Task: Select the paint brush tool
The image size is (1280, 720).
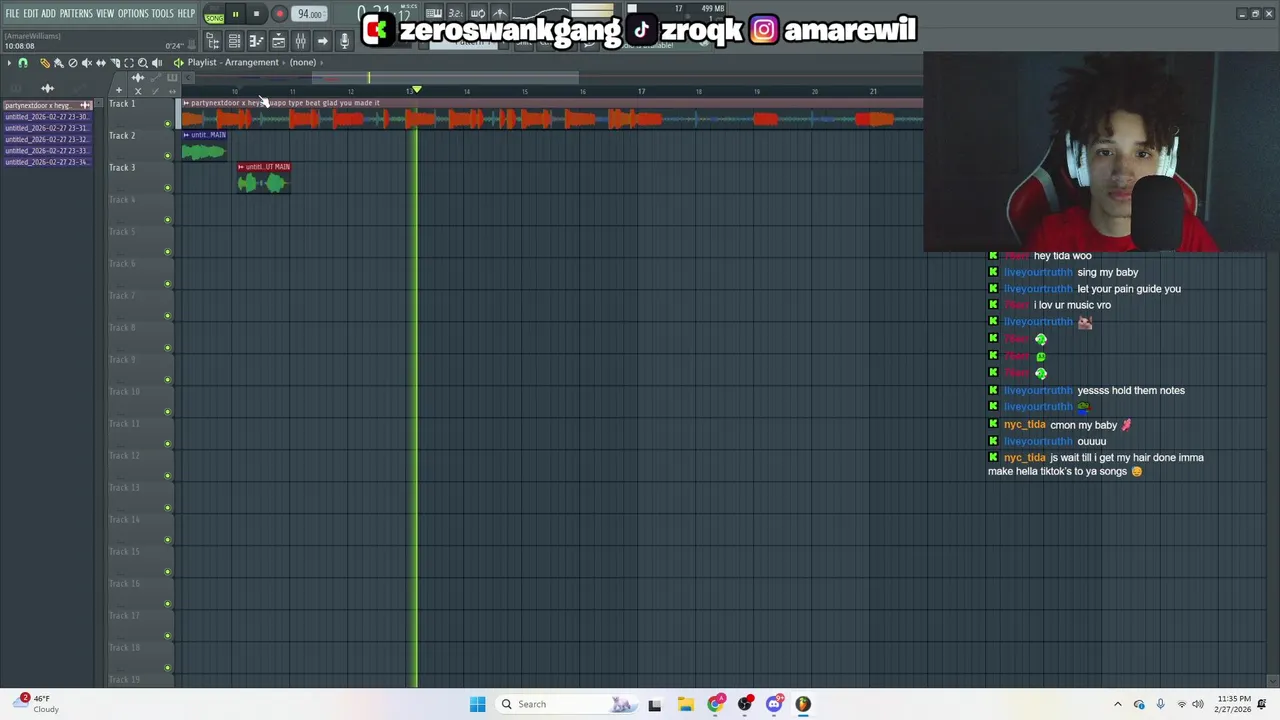Action: click(x=58, y=63)
